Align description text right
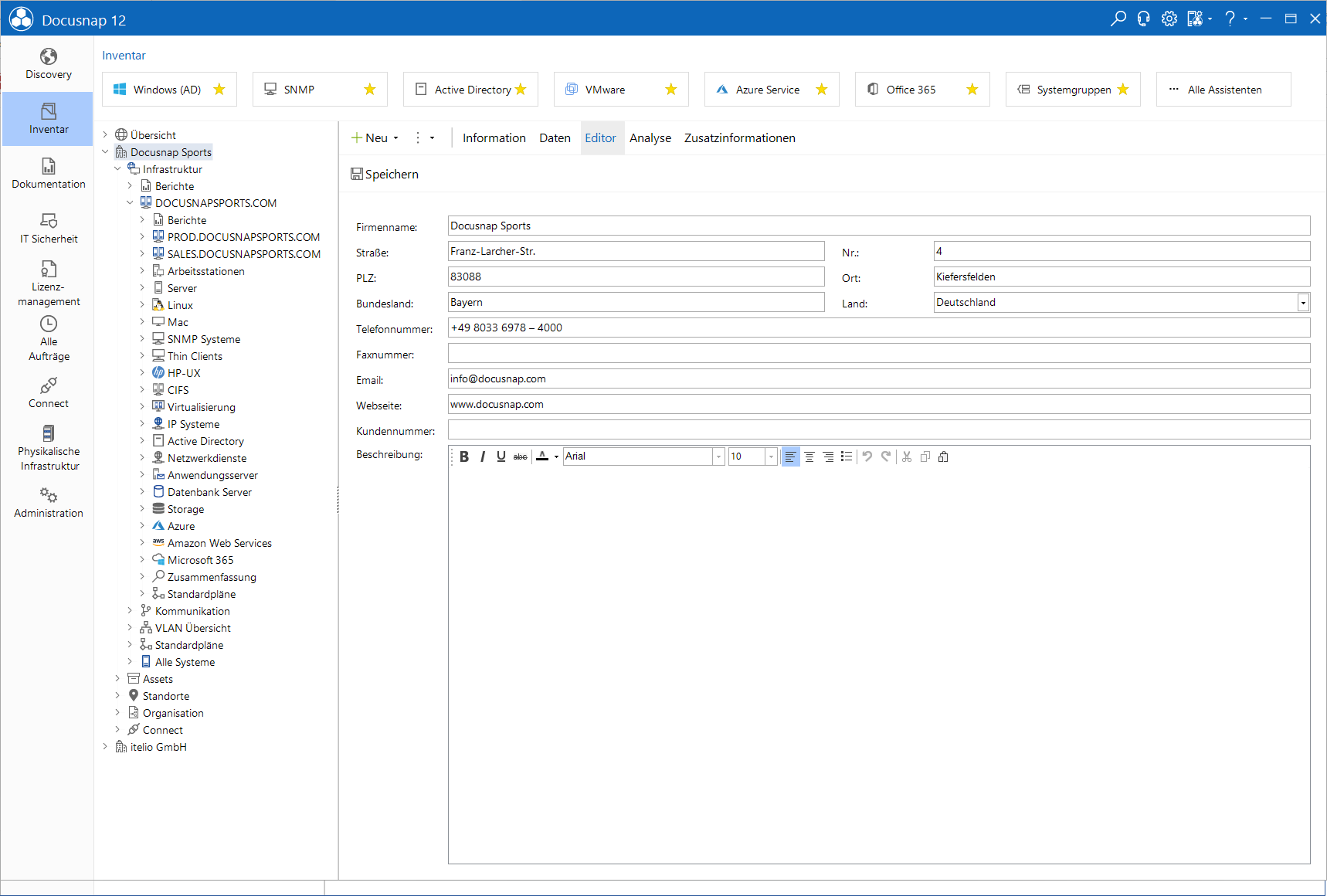This screenshot has height=896, width=1327. [x=828, y=456]
